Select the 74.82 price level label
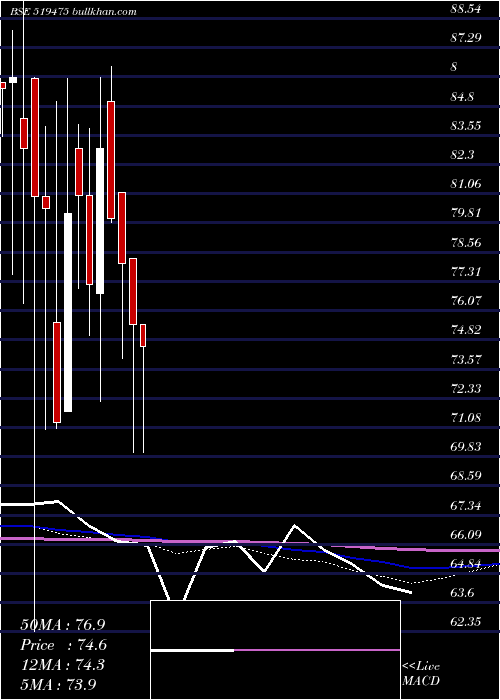This screenshot has width=500, height=700. (x=466, y=329)
